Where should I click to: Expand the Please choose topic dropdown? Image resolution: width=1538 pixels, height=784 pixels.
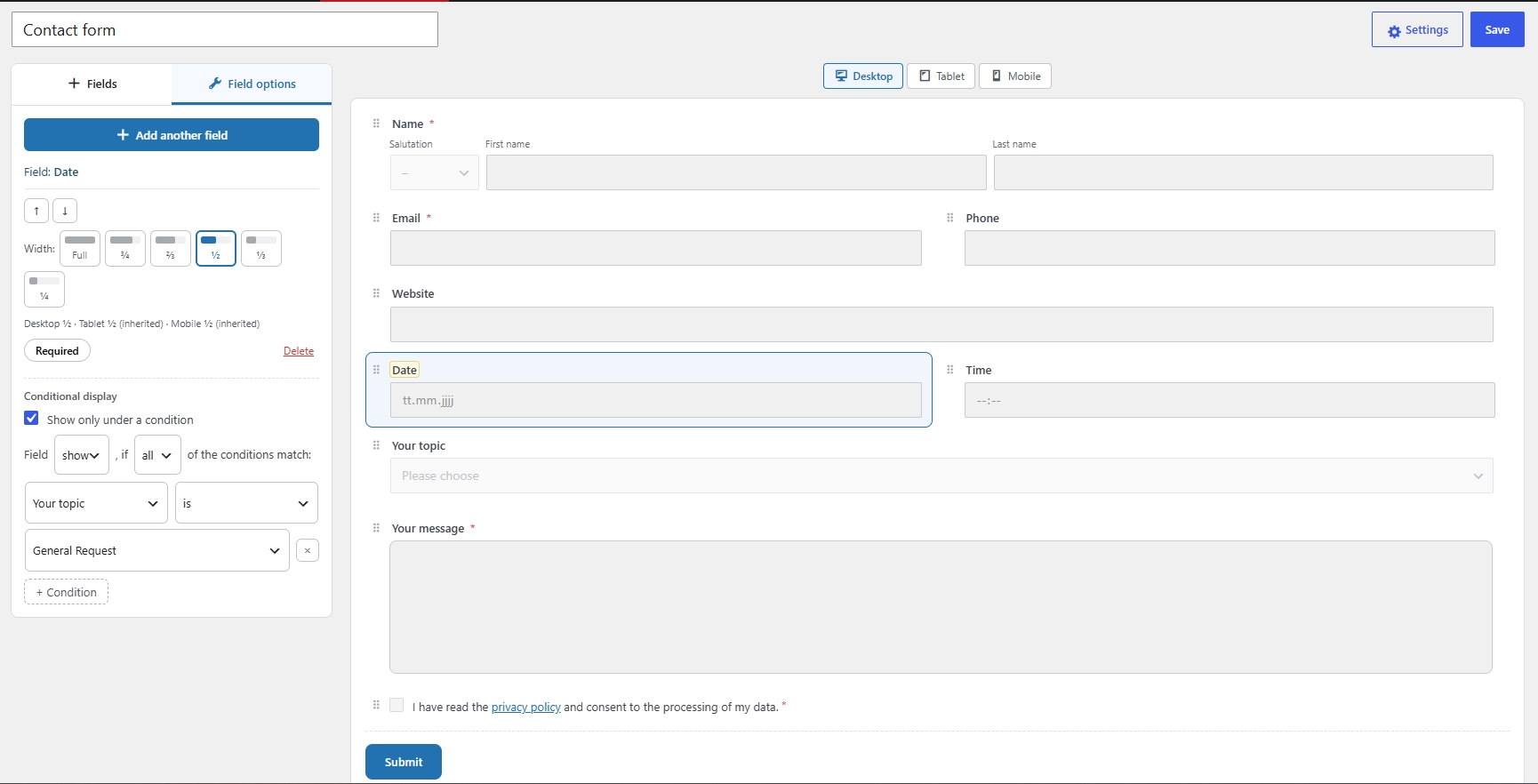coord(941,476)
